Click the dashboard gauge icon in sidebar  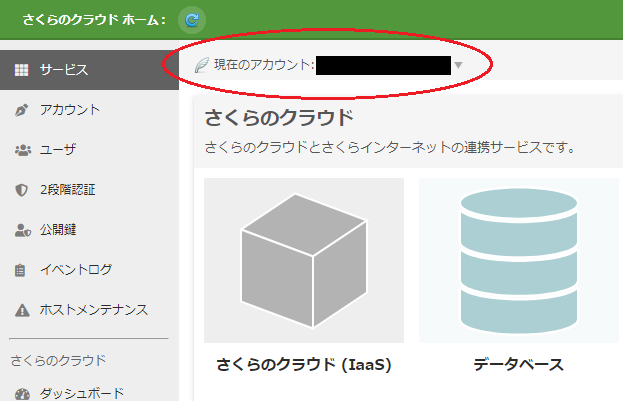point(20,393)
